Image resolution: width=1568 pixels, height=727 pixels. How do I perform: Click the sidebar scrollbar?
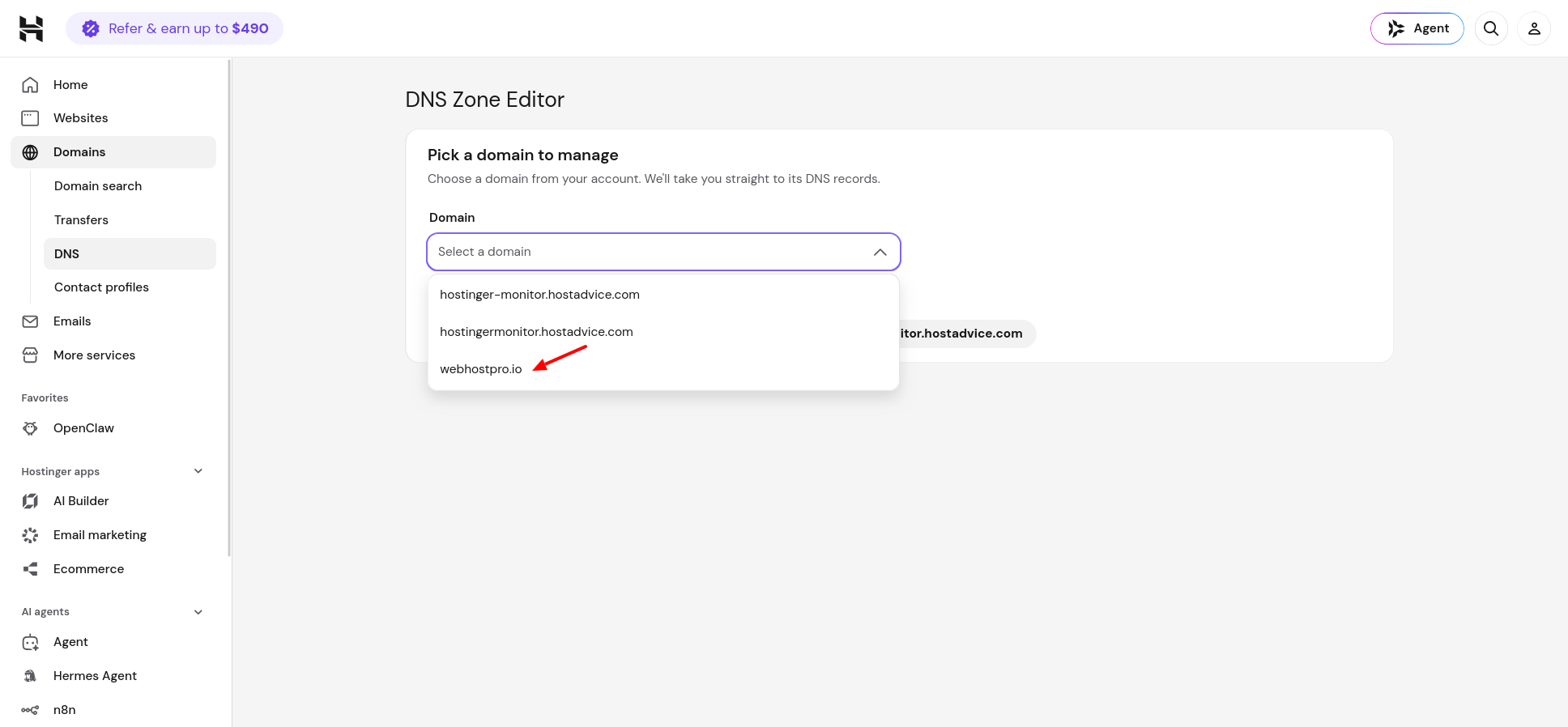click(x=229, y=308)
